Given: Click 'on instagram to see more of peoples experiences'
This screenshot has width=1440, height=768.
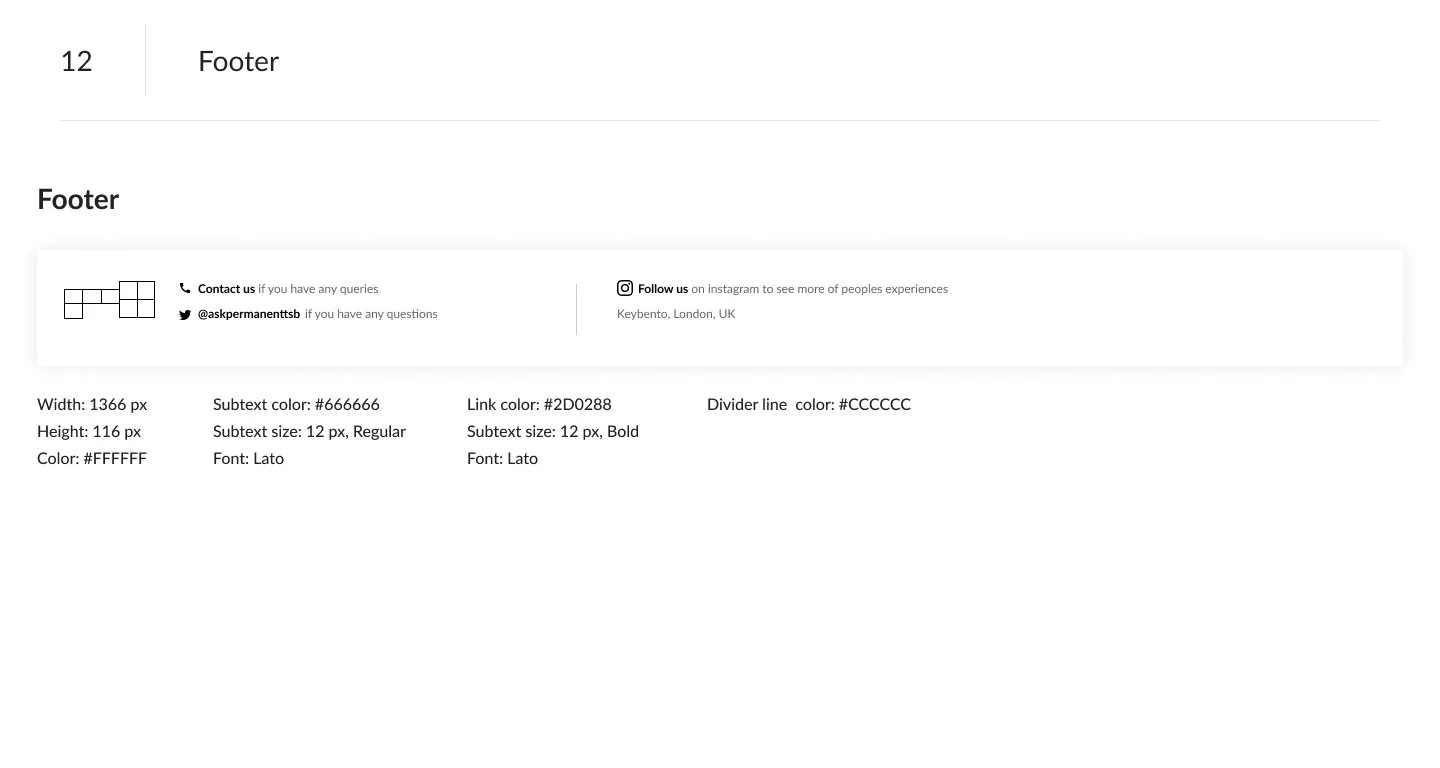Looking at the screenshot, I should [x=820, y=289].
